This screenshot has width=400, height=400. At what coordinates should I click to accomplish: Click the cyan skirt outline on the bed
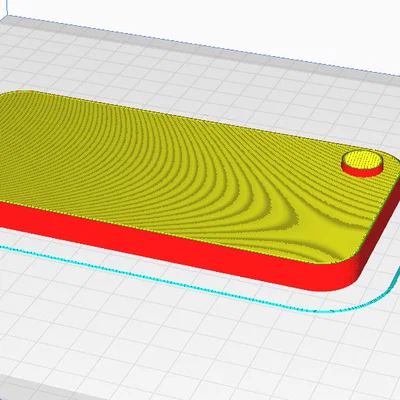pos(200,287)
